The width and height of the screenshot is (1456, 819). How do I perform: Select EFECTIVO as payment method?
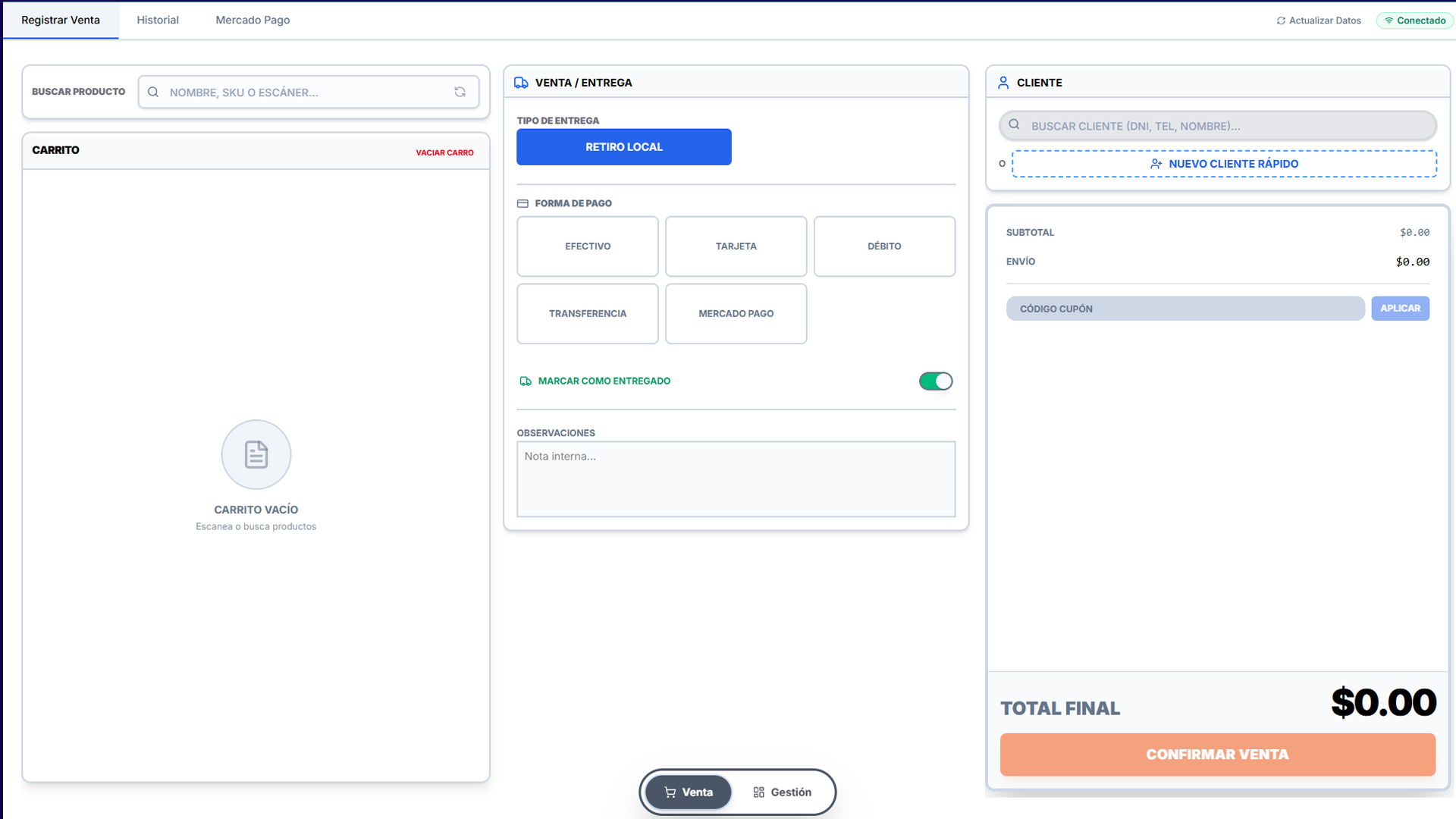pyautogui.click(x=587, y=246)
